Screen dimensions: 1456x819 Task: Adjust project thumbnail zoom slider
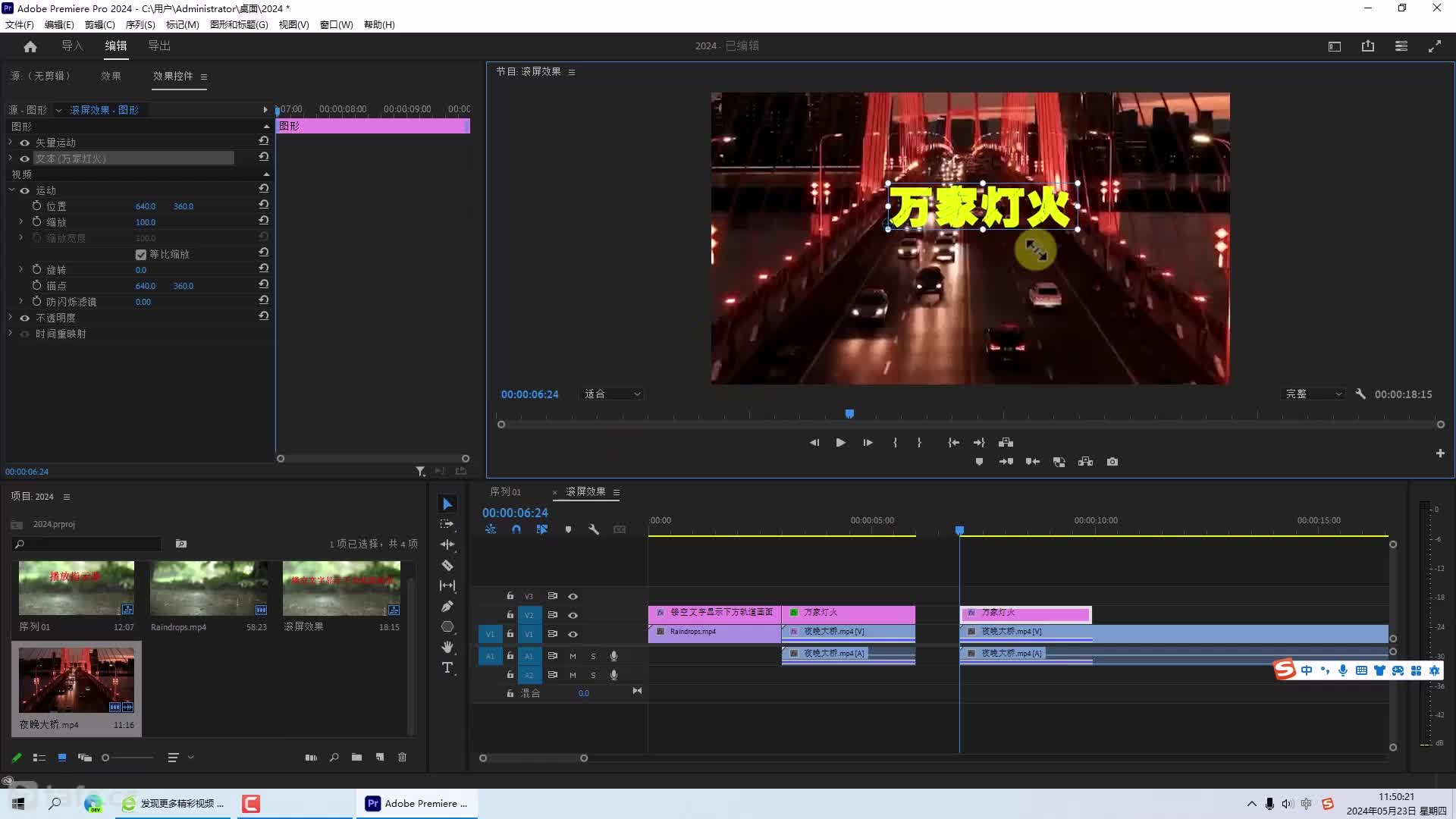pos(106,758)
